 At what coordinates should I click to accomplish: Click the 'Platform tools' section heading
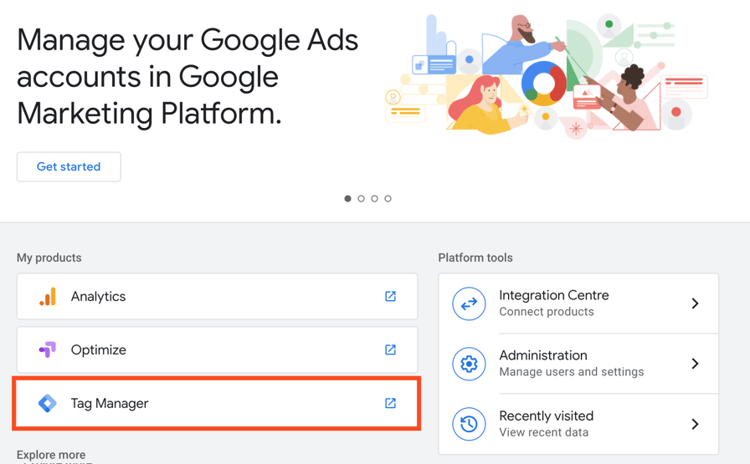tap(475, 258)
